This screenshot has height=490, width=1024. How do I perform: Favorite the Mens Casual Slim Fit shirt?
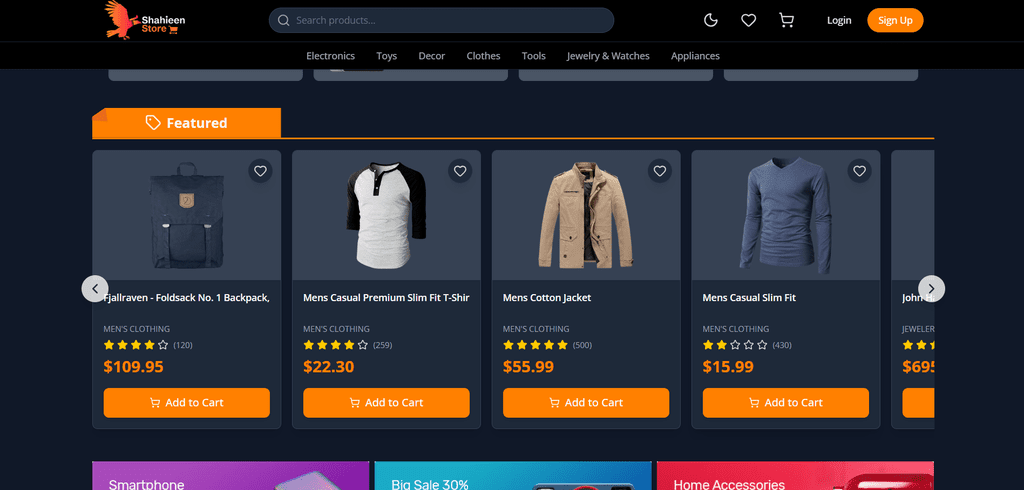(860, 171)
